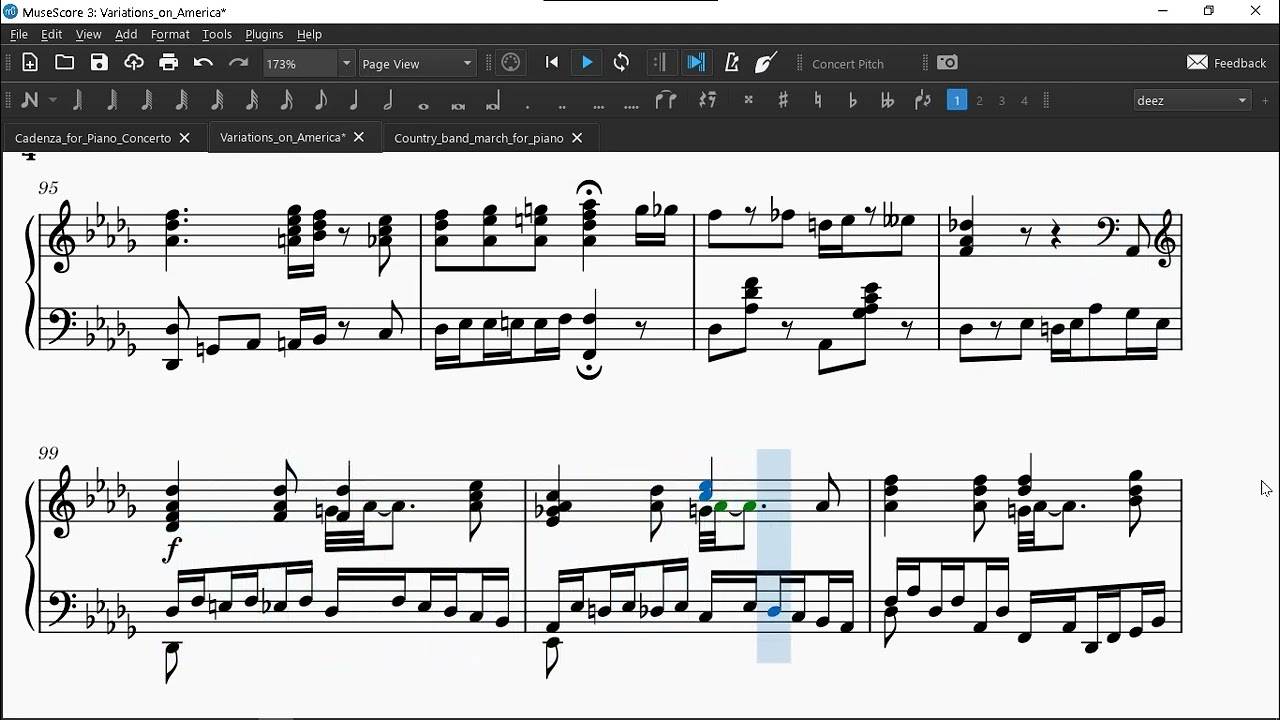Redo the undone action
Image resolution: width=1280 pixels, height=720 pixels.
point(238,63)
